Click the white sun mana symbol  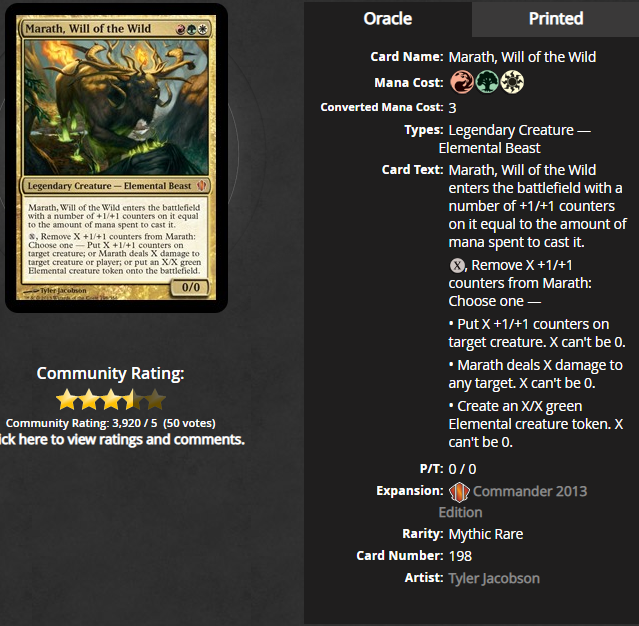tap(512, 82)
